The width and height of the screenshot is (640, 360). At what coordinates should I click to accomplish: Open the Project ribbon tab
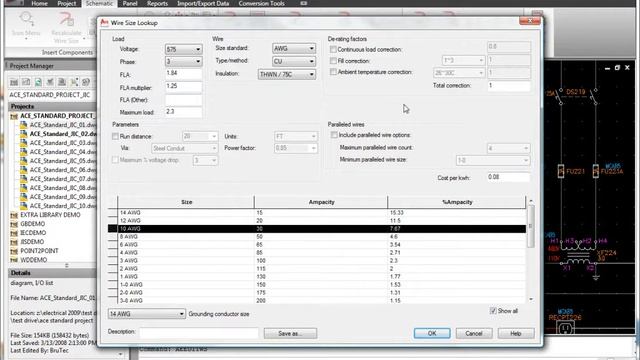67,3
